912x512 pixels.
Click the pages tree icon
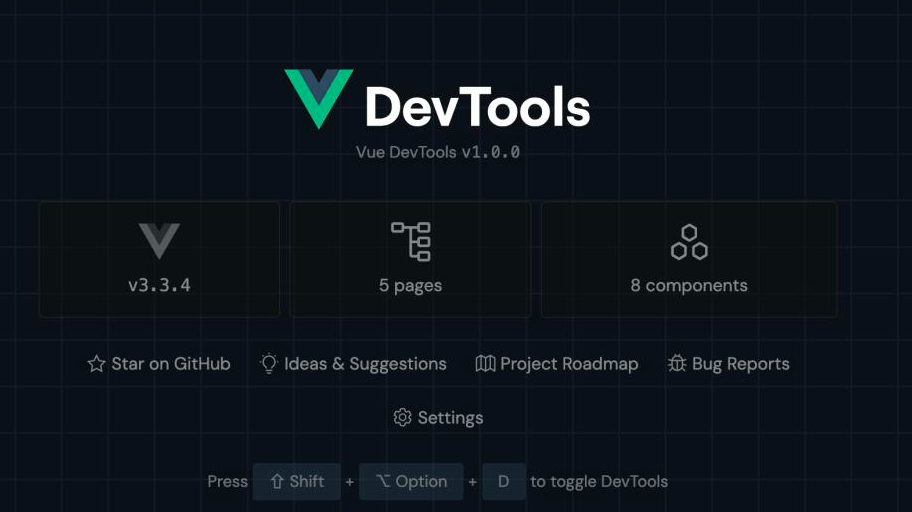(411, 241)
